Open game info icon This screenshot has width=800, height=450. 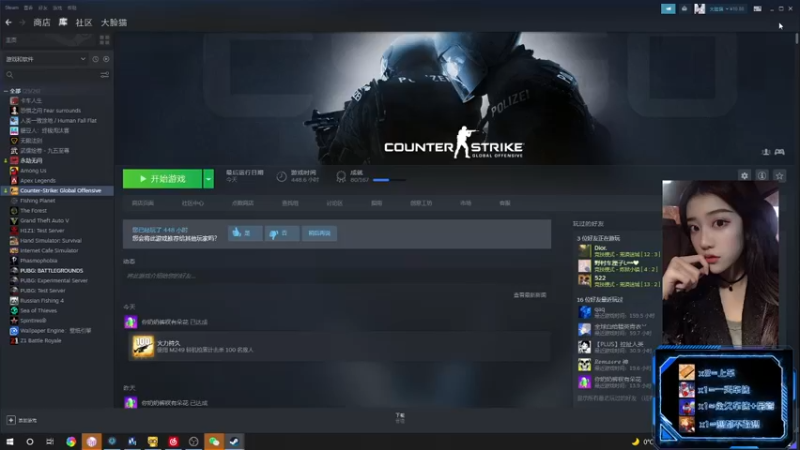[x=762, y=176]
